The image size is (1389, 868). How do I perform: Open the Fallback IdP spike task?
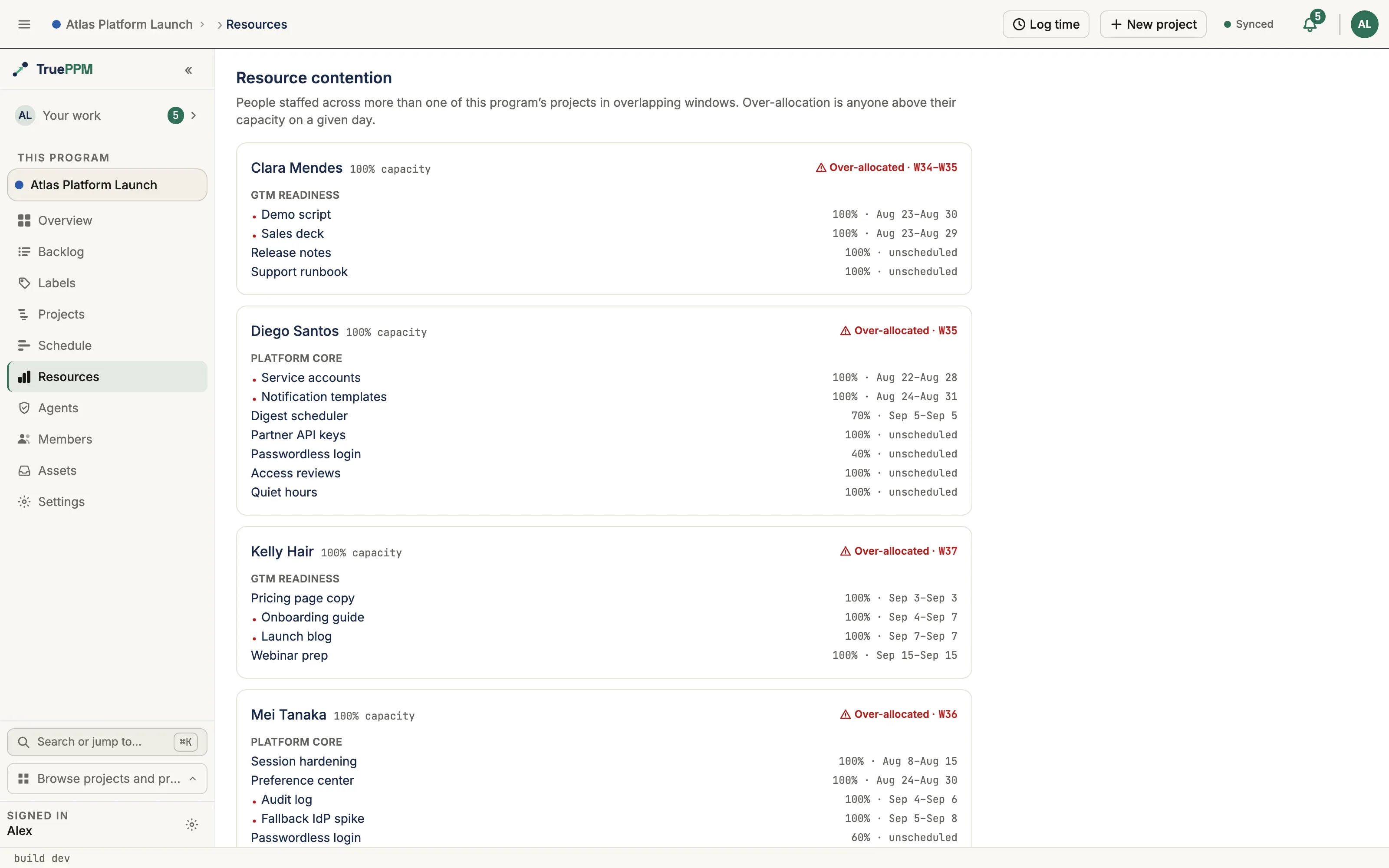tap(312, 819)
